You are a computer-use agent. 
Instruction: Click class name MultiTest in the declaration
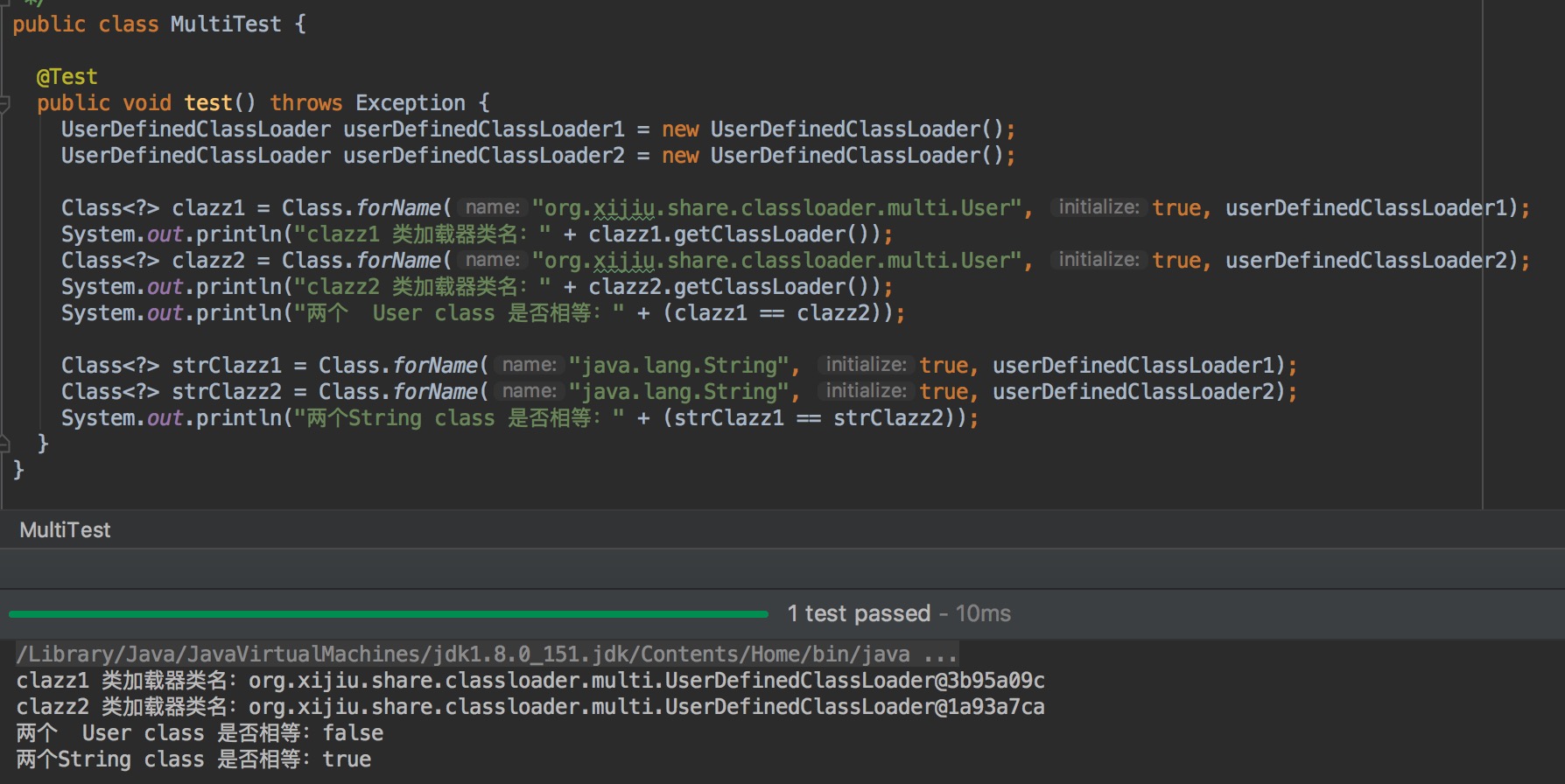click(x=226, y=24)
